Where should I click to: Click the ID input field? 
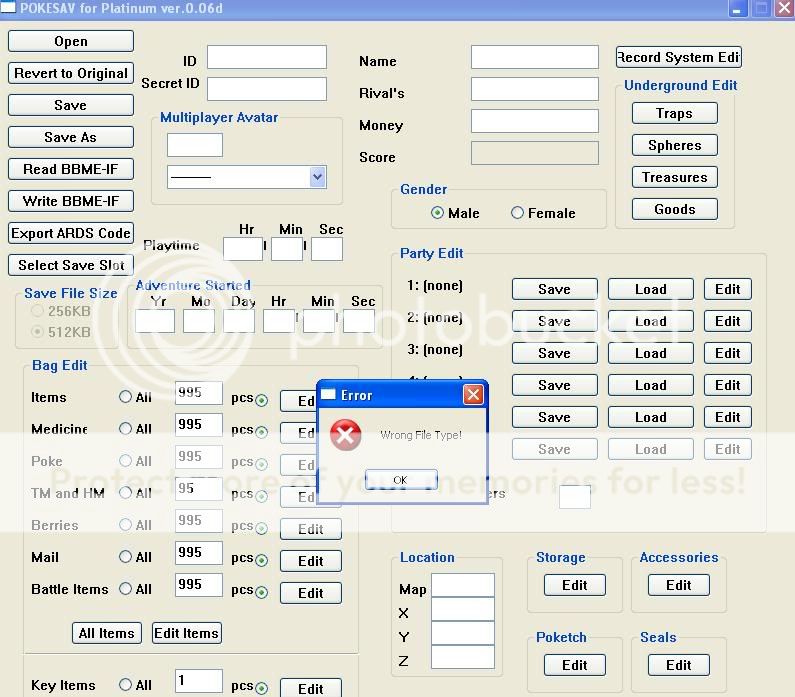pyautogui.click(x=267, y=57)
